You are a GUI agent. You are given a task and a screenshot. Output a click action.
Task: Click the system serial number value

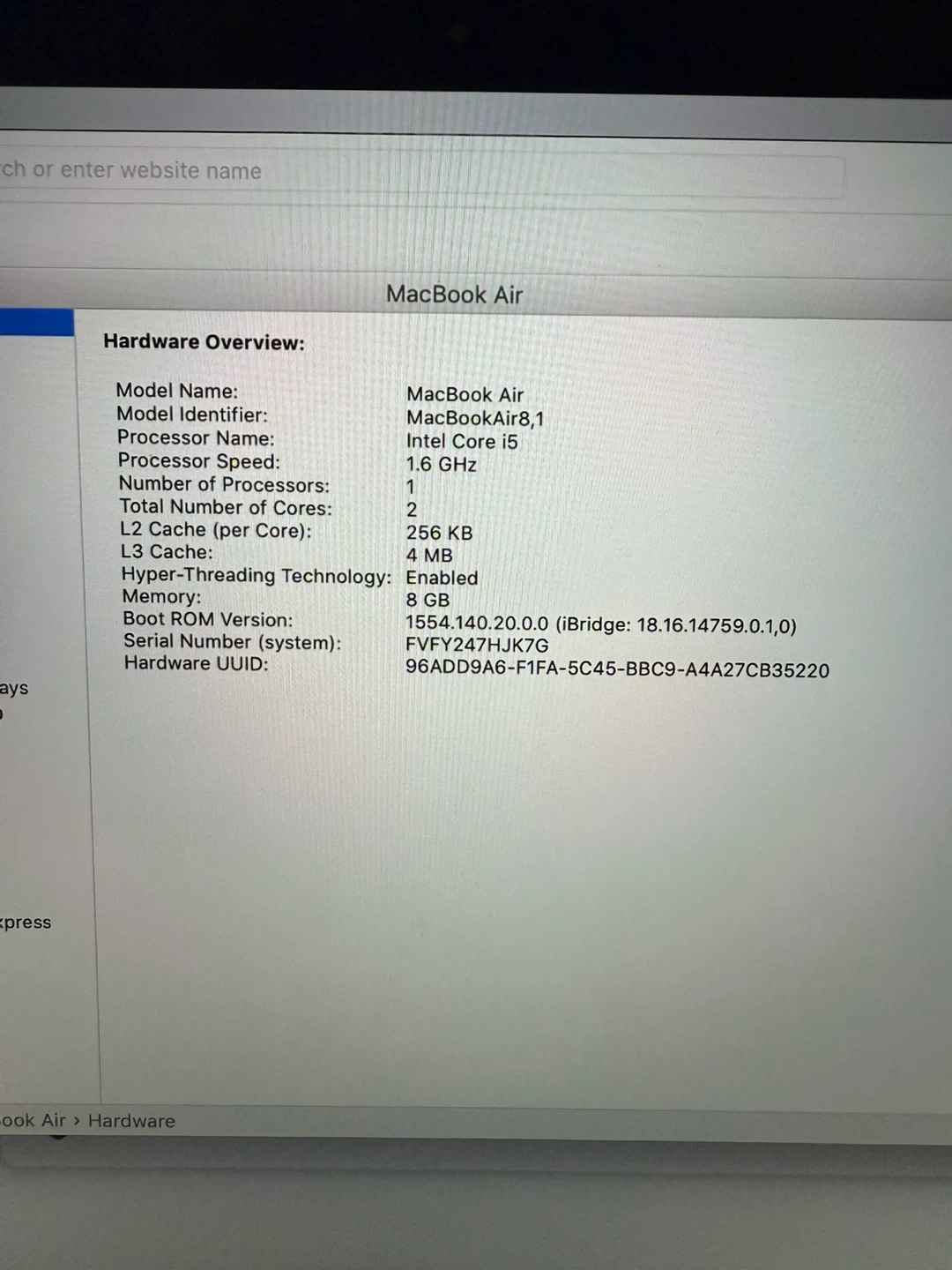coord(476,646)
